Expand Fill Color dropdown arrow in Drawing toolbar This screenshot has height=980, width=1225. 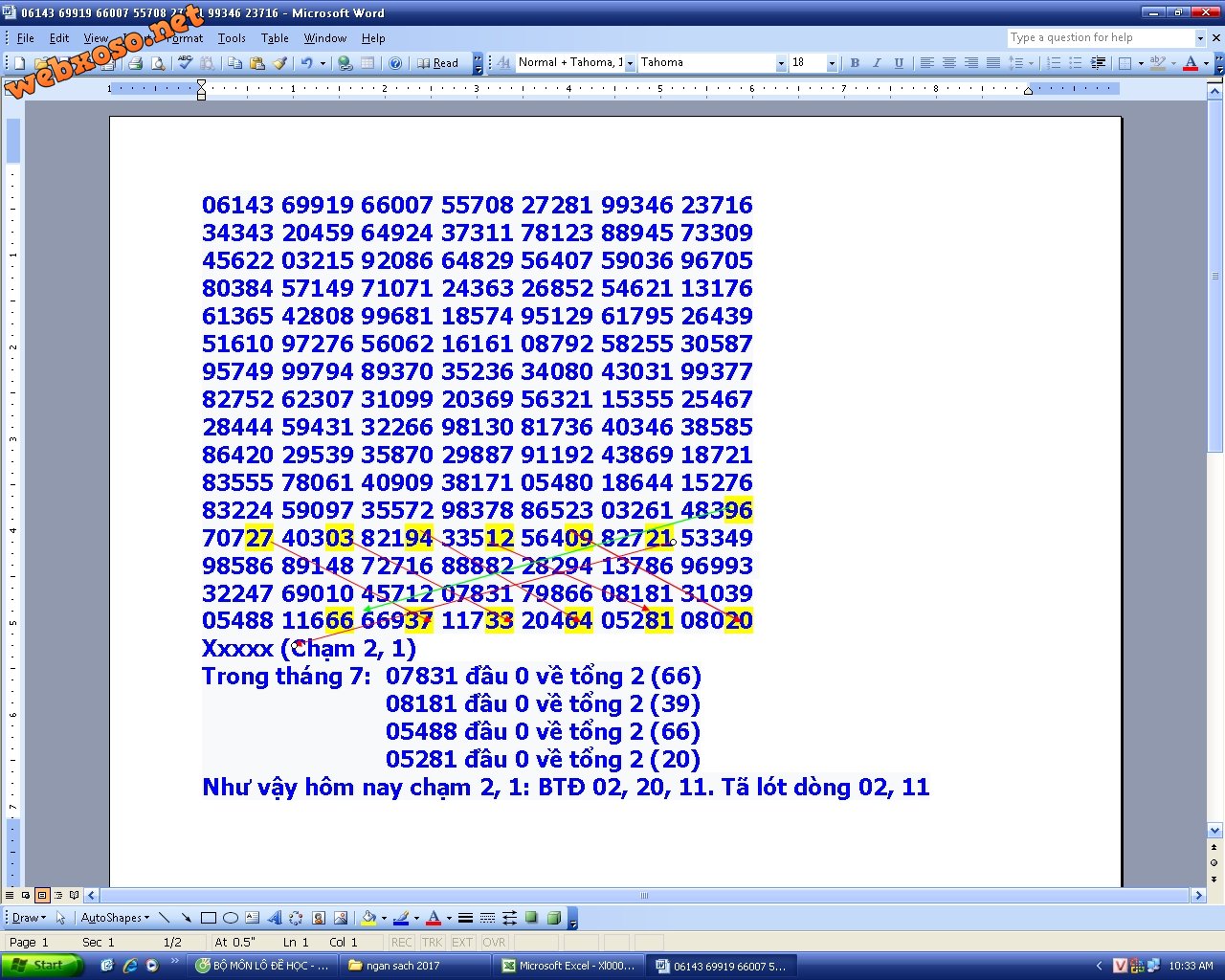click(384, 918)
